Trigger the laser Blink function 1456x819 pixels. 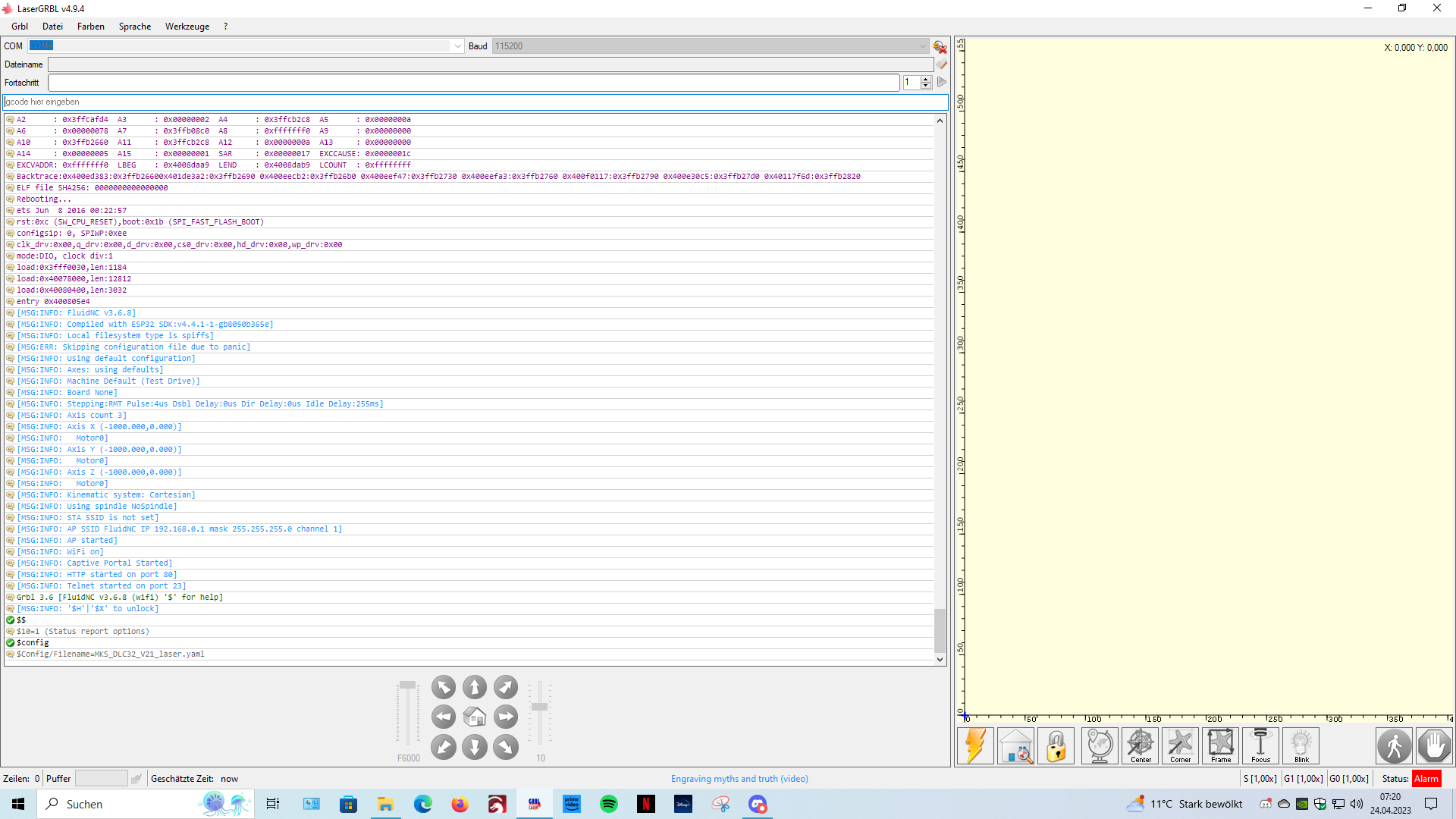[1301, 745]
